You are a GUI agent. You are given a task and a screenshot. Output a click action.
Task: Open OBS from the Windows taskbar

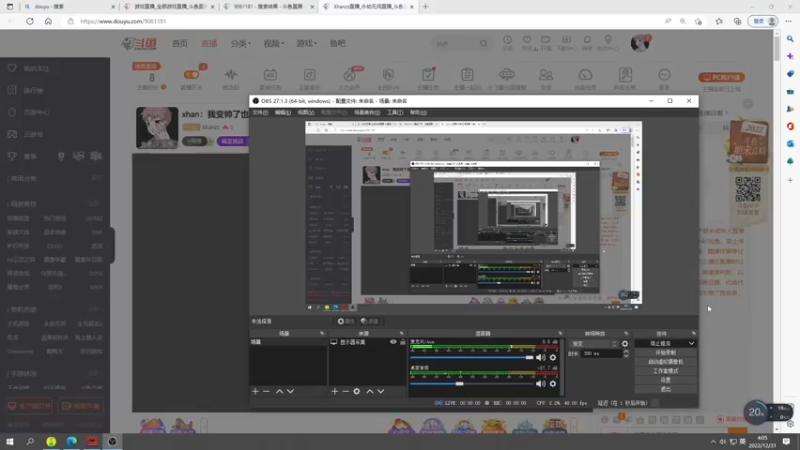point(112,441)
